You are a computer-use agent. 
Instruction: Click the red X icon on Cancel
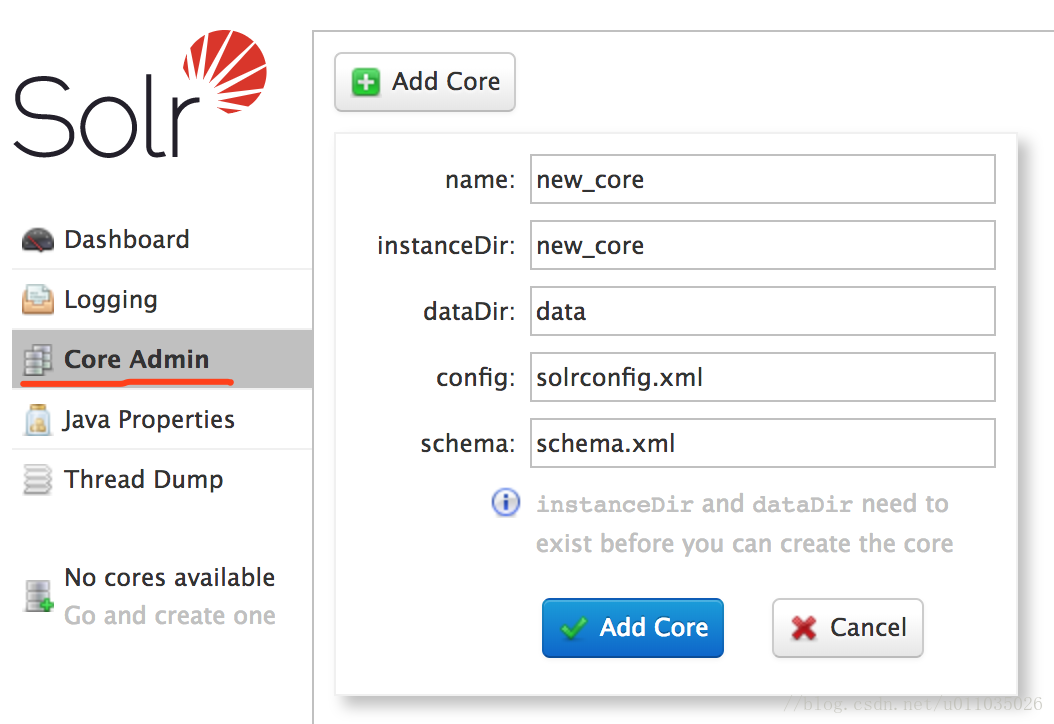[803, 628]
